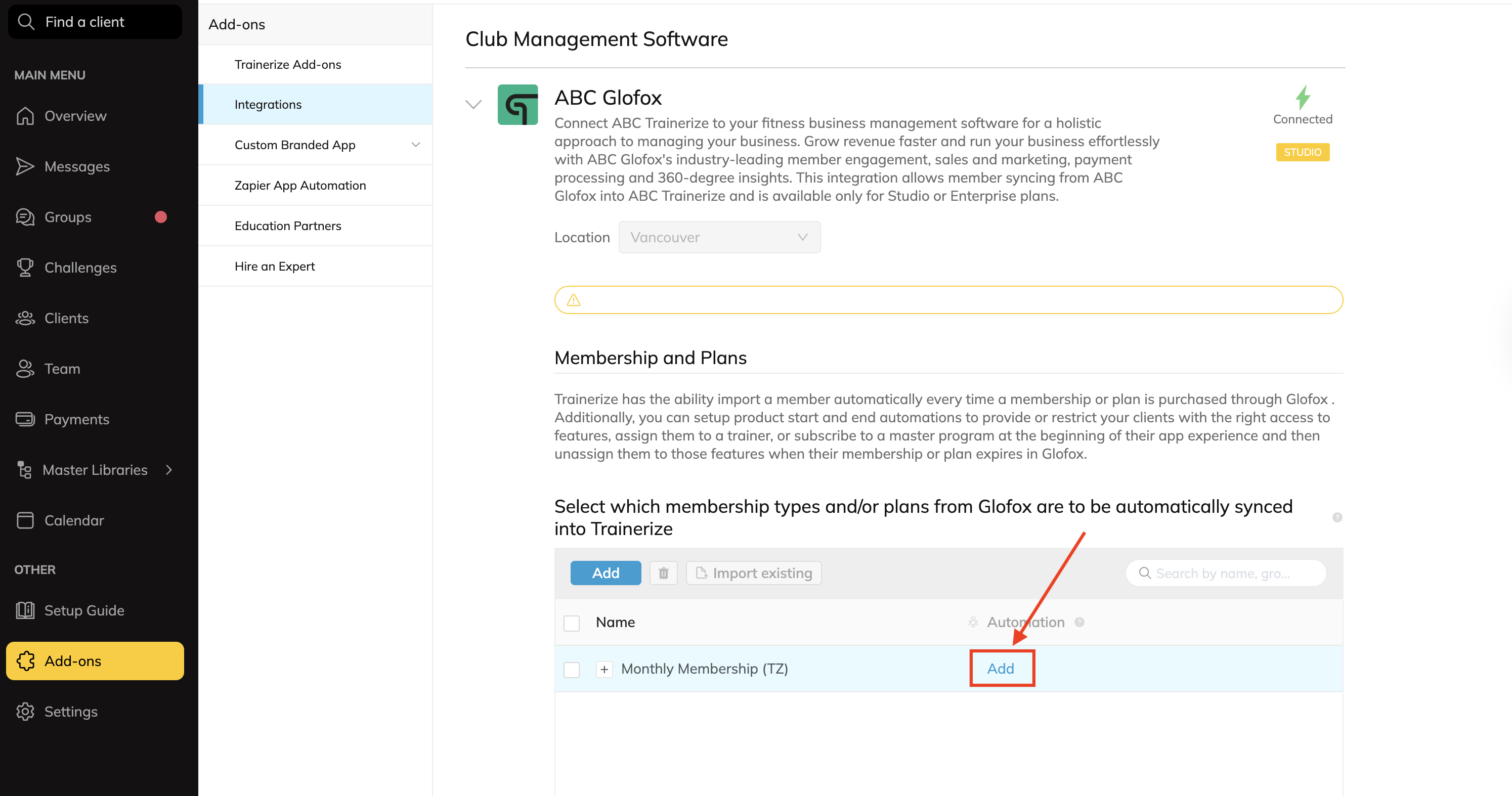Expand Master Libraries with the arrow

(x=169, y=470)
